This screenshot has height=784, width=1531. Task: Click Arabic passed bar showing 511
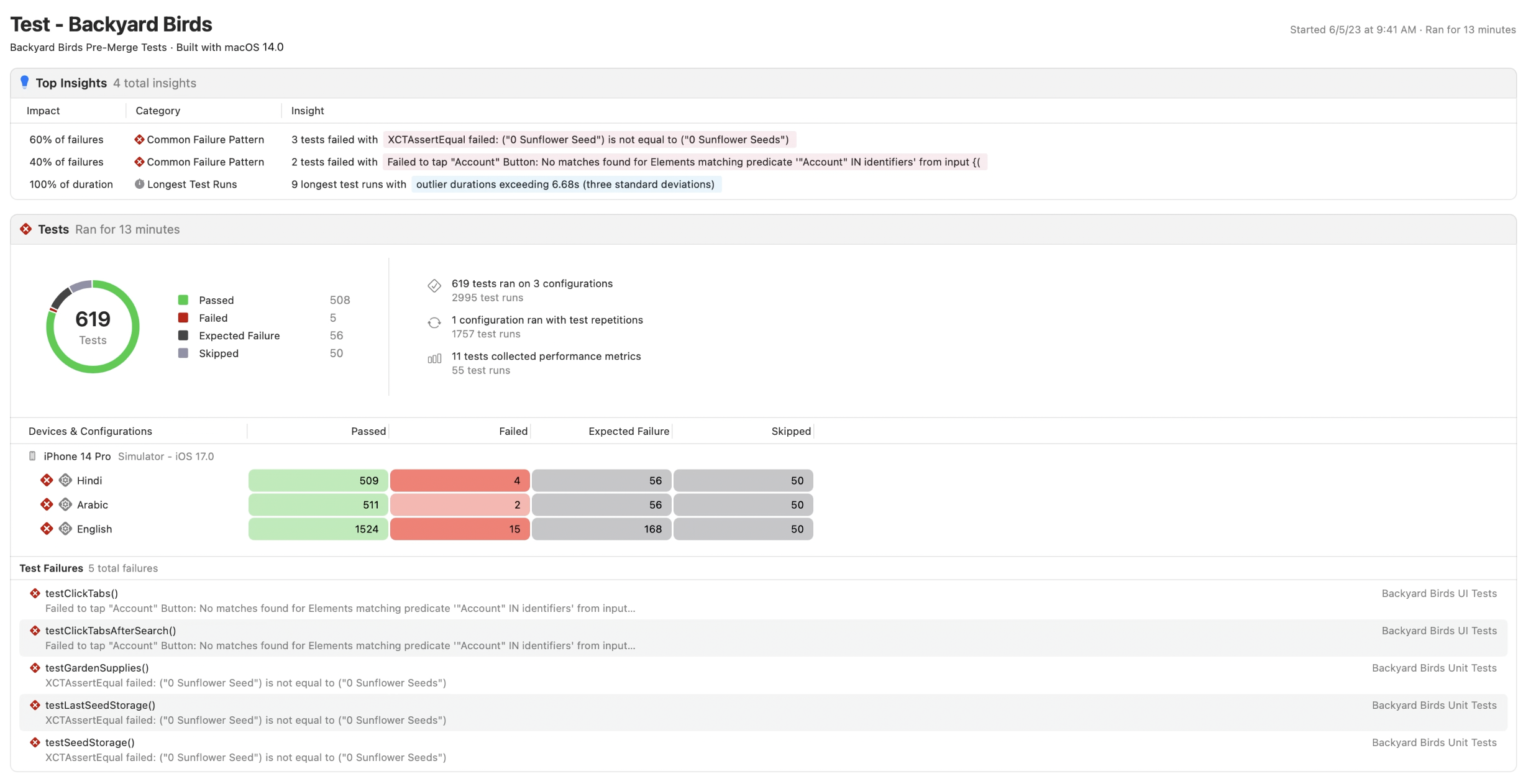click(x=318, y=504)
